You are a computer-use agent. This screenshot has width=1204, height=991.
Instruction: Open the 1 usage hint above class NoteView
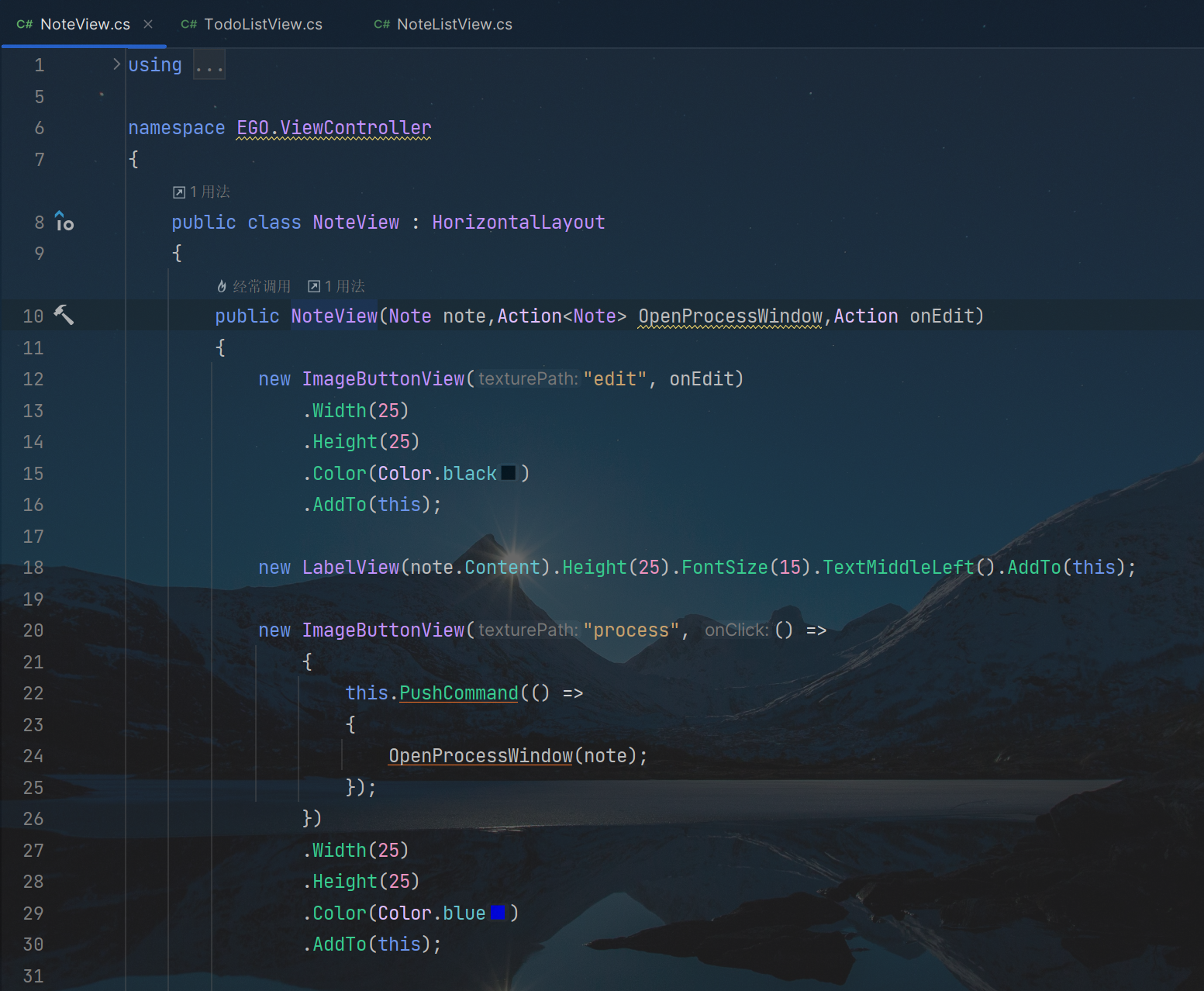click(x=202, y=192)
